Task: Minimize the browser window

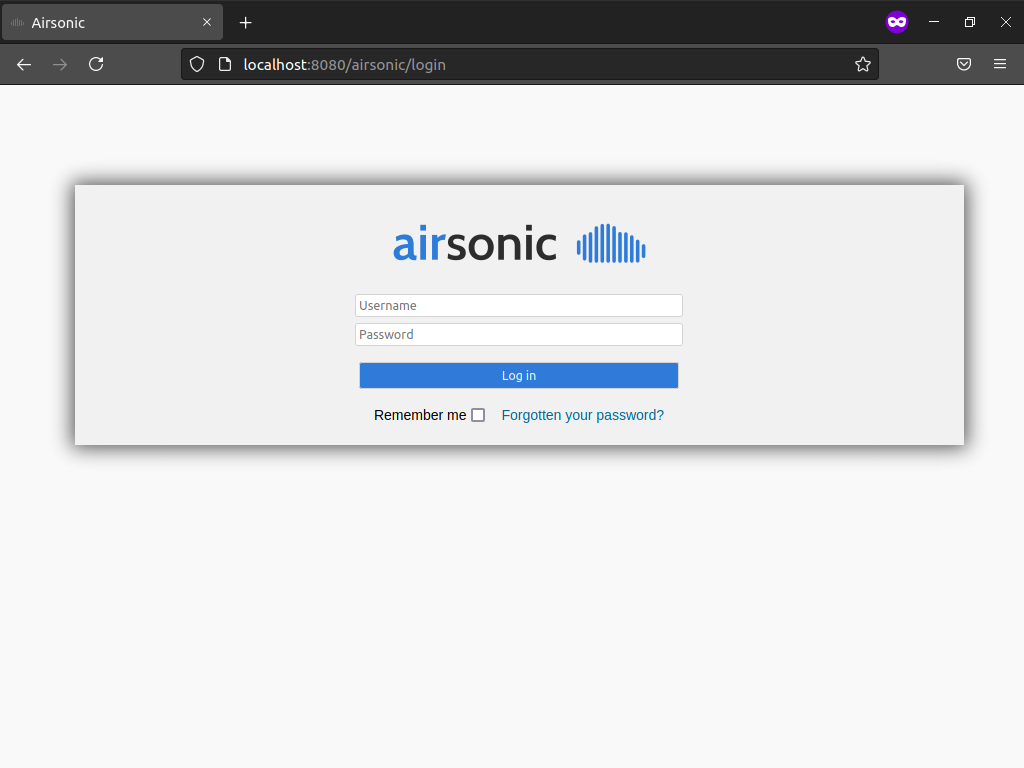Action: (x=934, y=22)
